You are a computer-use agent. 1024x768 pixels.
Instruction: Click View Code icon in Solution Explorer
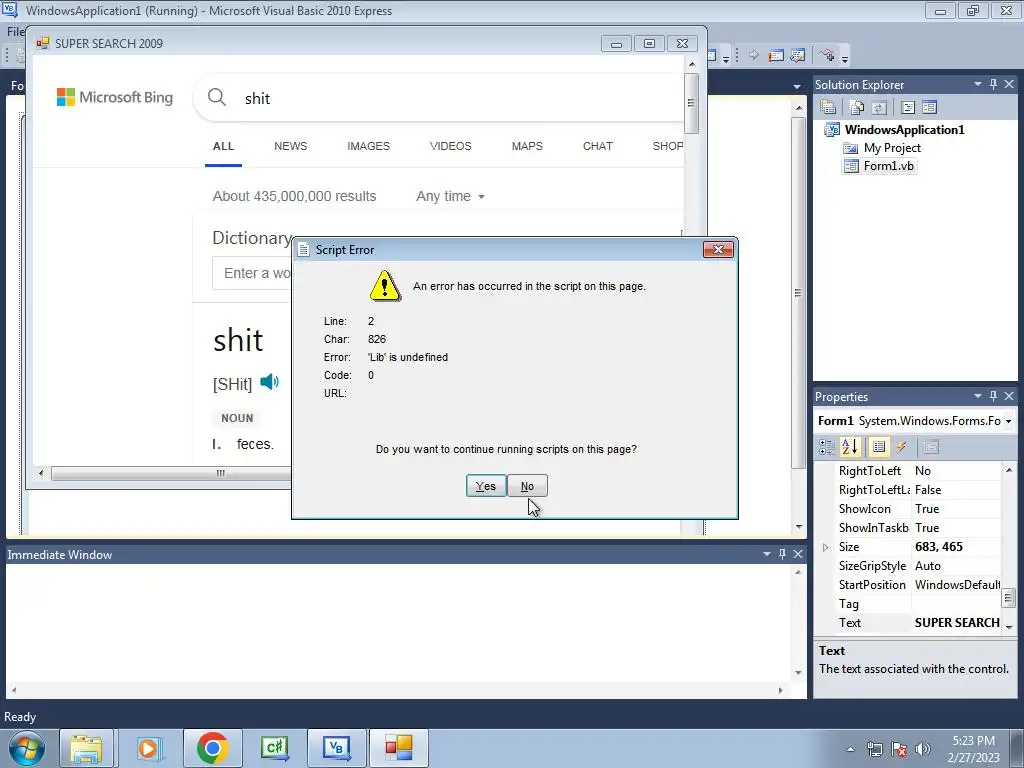click(x=908, y=107)
